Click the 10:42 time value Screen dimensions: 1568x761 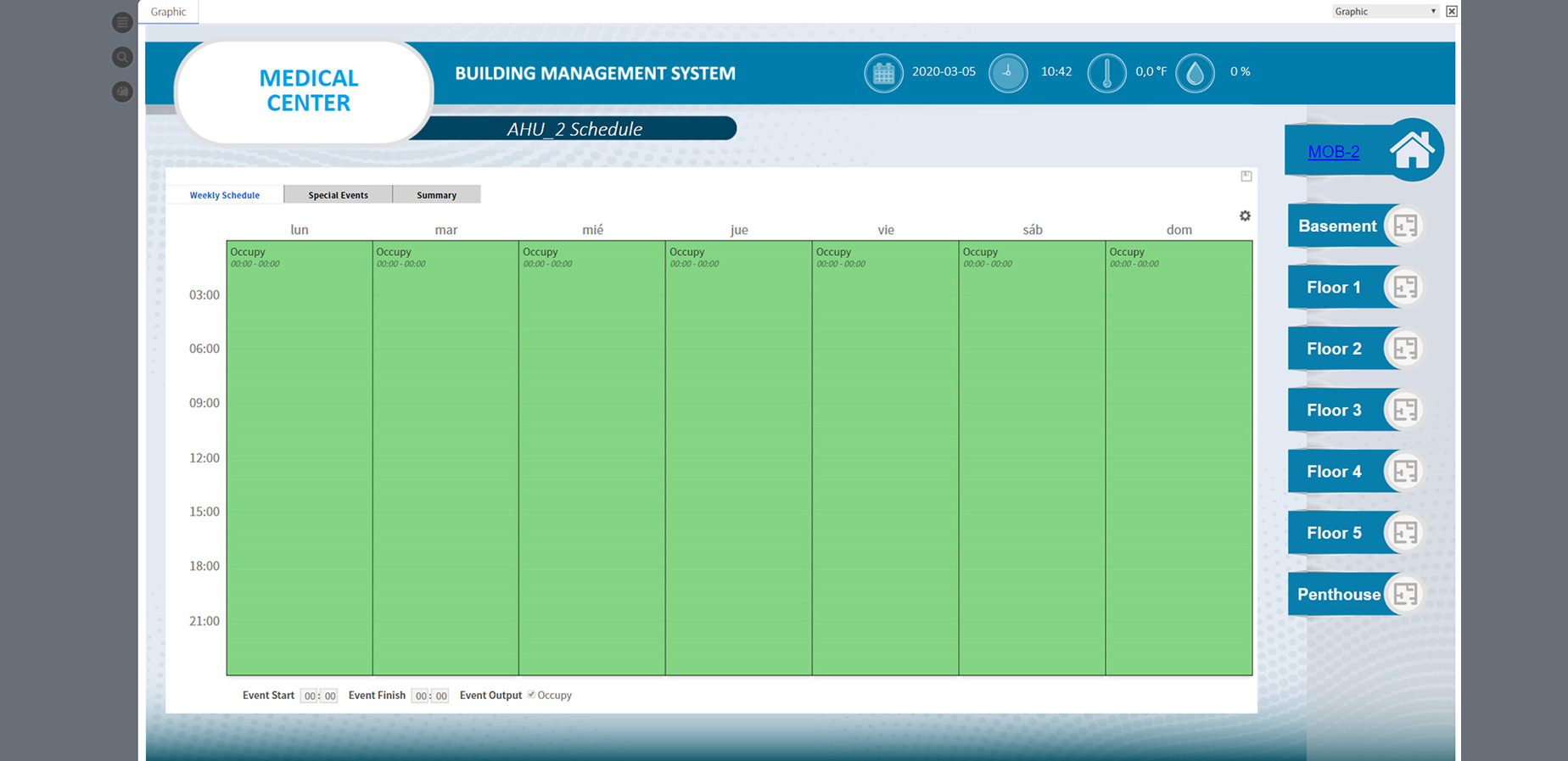point(1056,71)
